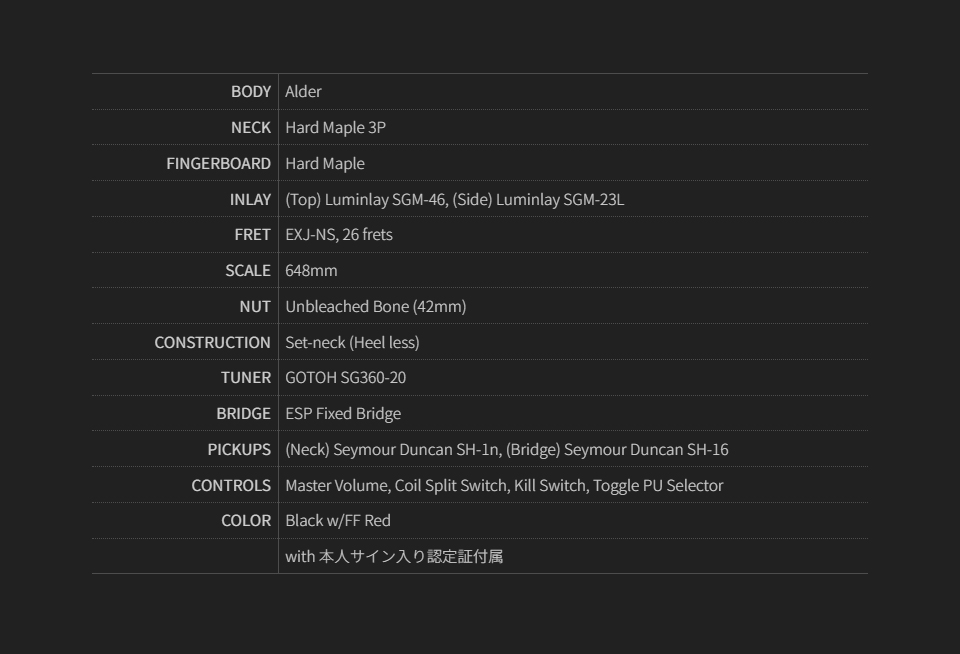Click the INLAY row label
Image resolution: width=960 pixels, height=654 pixels.
point(250,199)
